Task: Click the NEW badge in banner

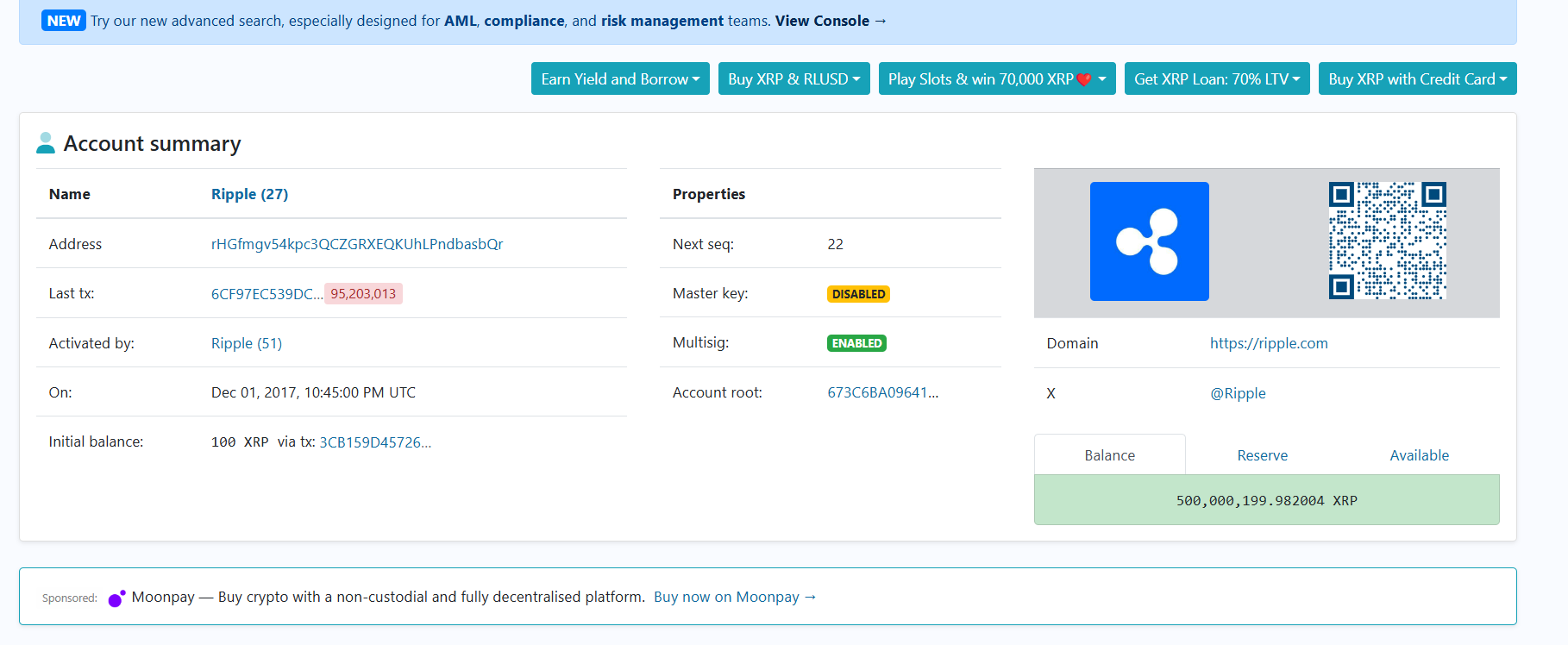Action: click(64, 21)
